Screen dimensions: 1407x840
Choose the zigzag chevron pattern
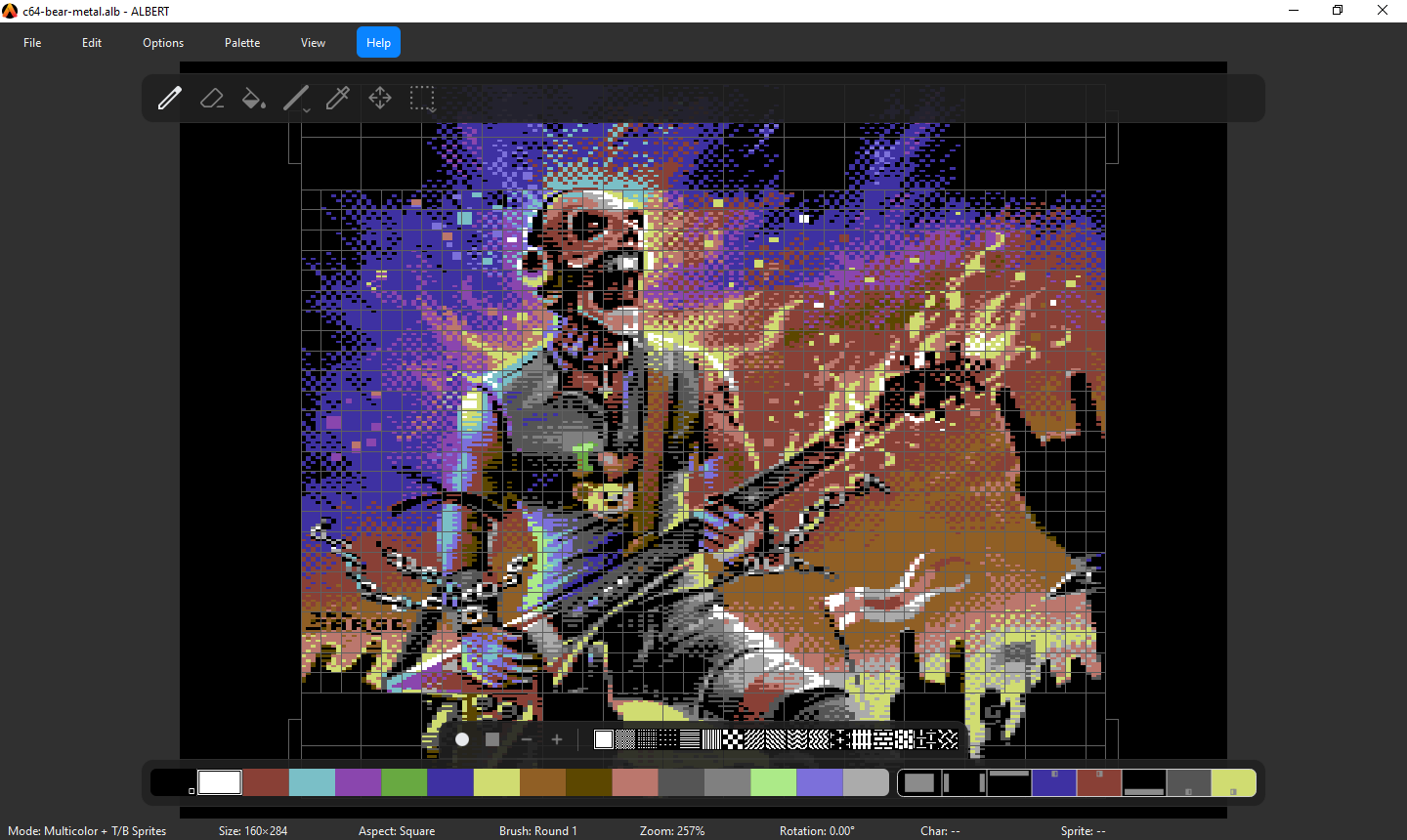(x=797, y=739)
